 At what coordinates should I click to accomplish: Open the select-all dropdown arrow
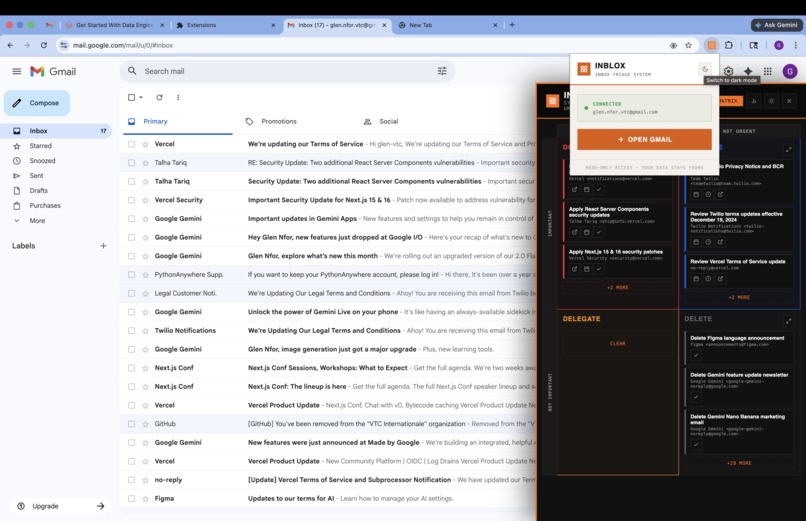click(x=141, y=97)
